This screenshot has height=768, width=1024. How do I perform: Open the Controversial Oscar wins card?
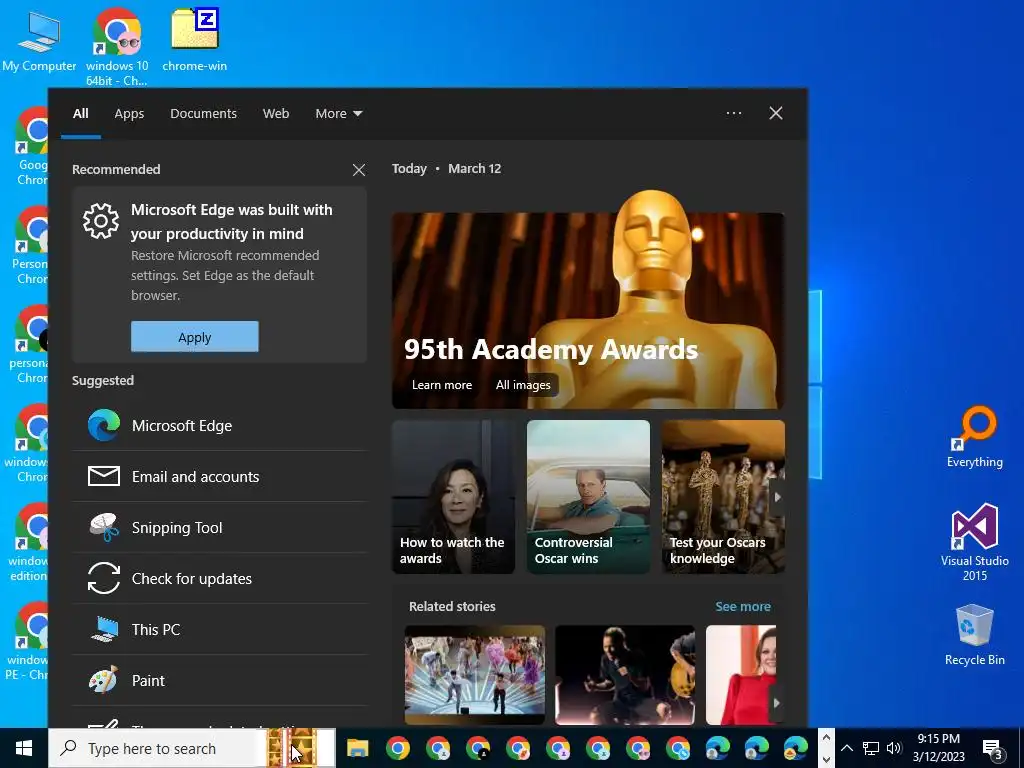tap(588, 497)
